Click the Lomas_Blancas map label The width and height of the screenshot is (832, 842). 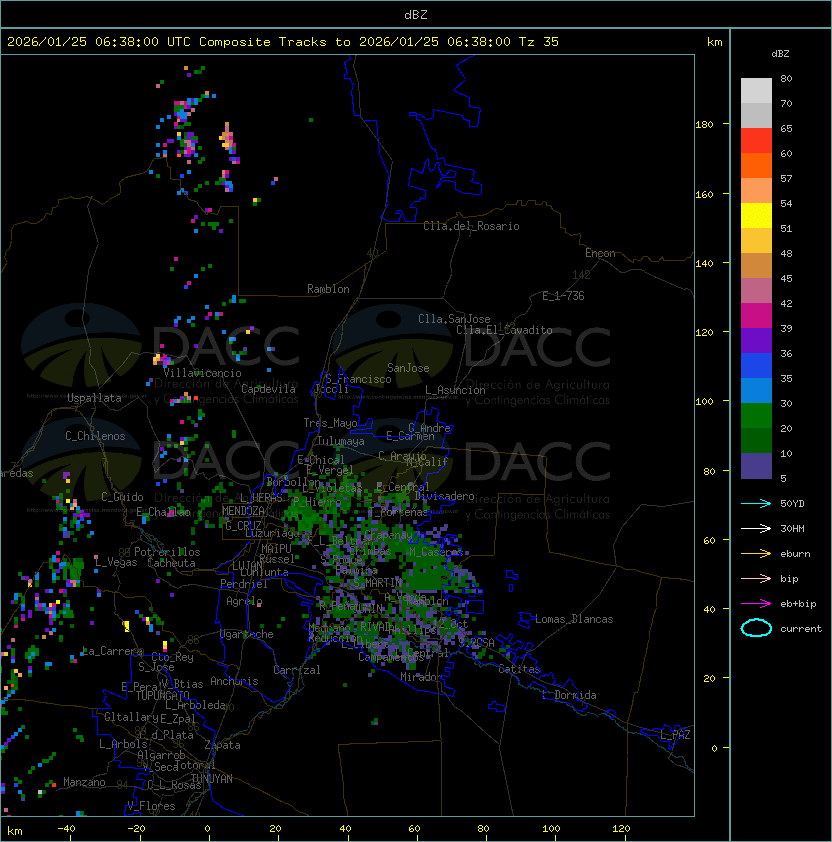coord(574,619)
